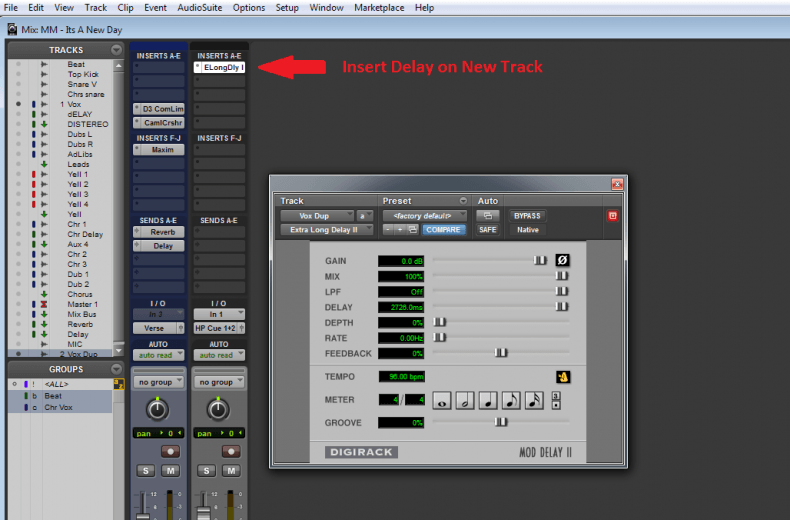Screen dimensions: 790x520
Task: Click the previous preset minus button
Action: [387, 230]
